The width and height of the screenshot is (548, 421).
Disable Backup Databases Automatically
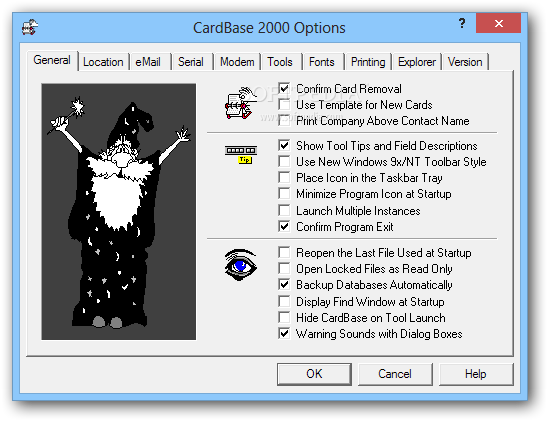pyautogui.click(x=284, y=284)
